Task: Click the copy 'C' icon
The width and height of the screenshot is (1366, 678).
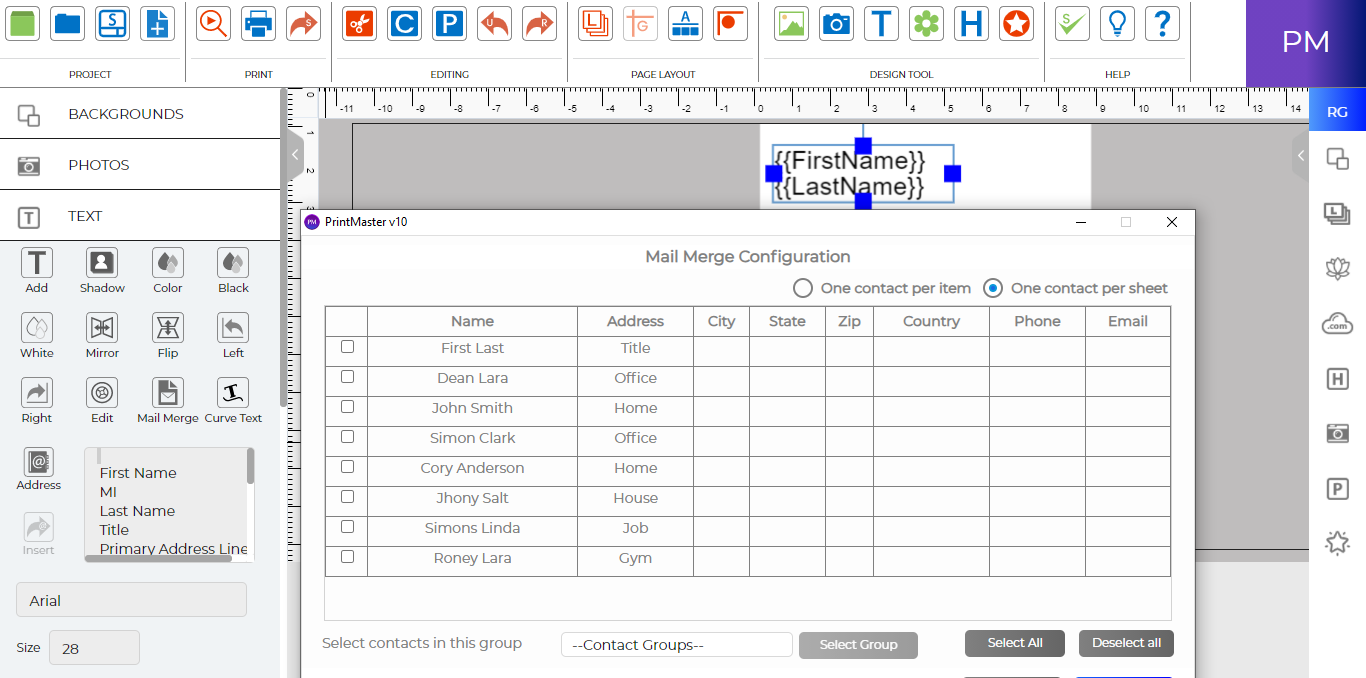Action: pyautogui.click(x=404, y=23)
